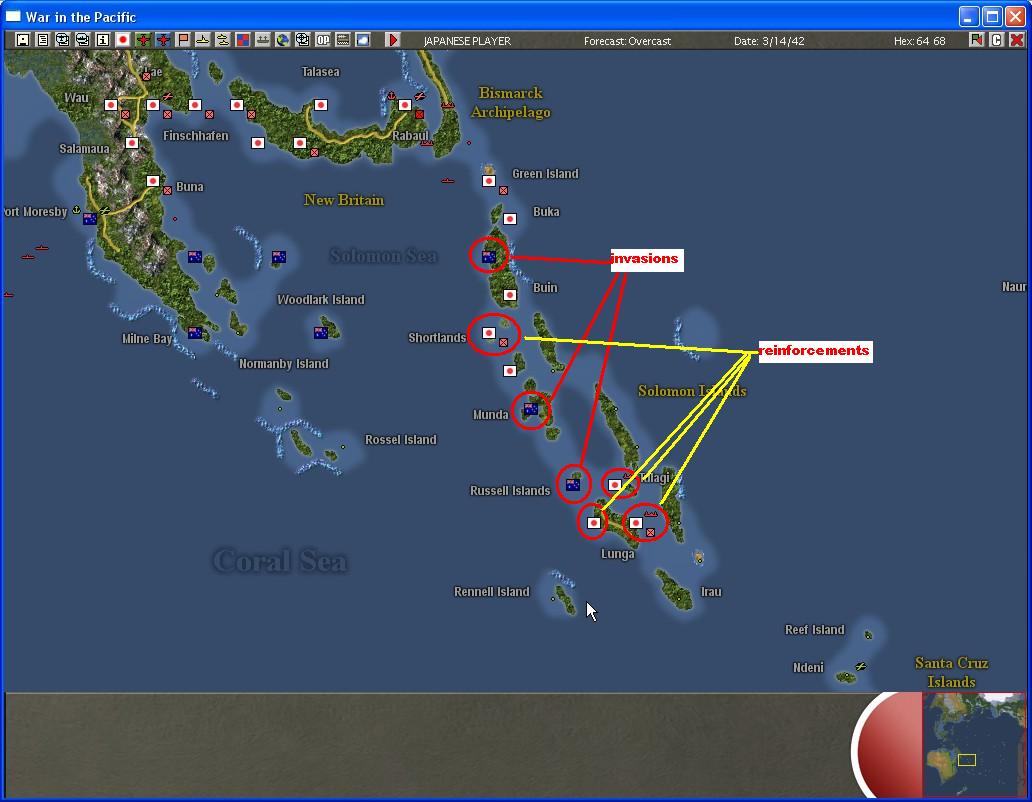Click the save game disk icon
The height and width of the screenshot is (802, 1032).
(22, 40)
